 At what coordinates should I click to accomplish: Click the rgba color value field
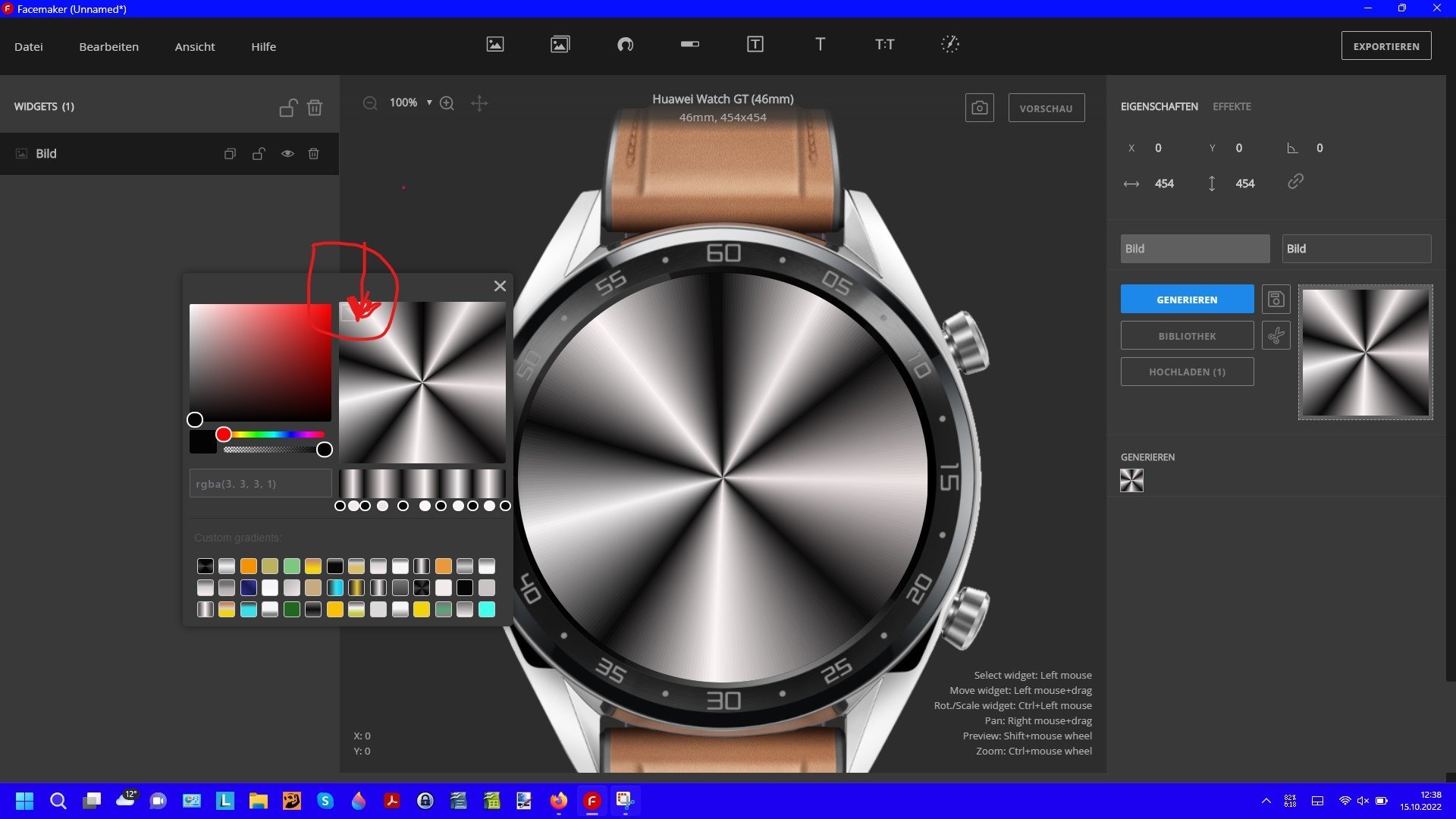pyautogui.click(x=260, y=484)
